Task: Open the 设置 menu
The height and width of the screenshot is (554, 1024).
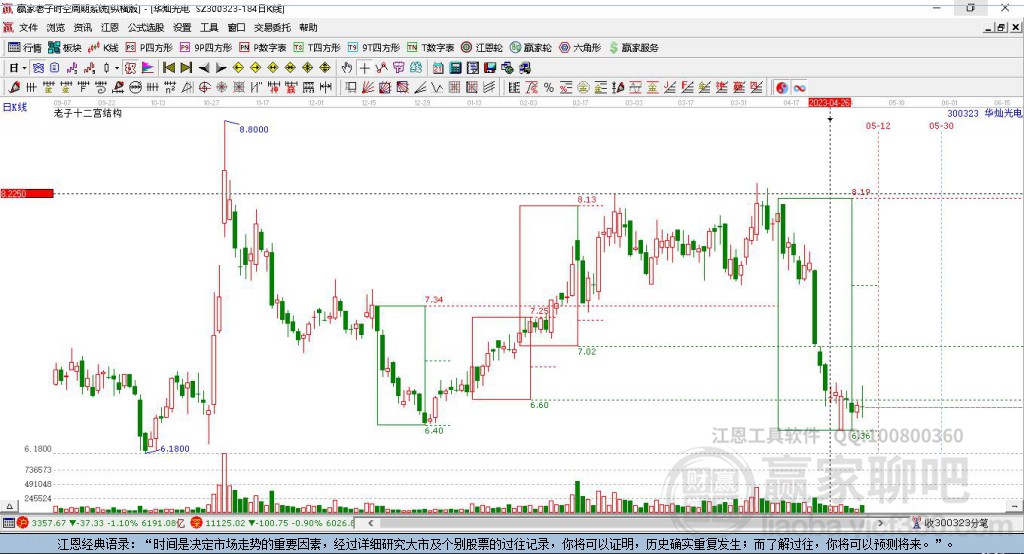Action: 182,27
